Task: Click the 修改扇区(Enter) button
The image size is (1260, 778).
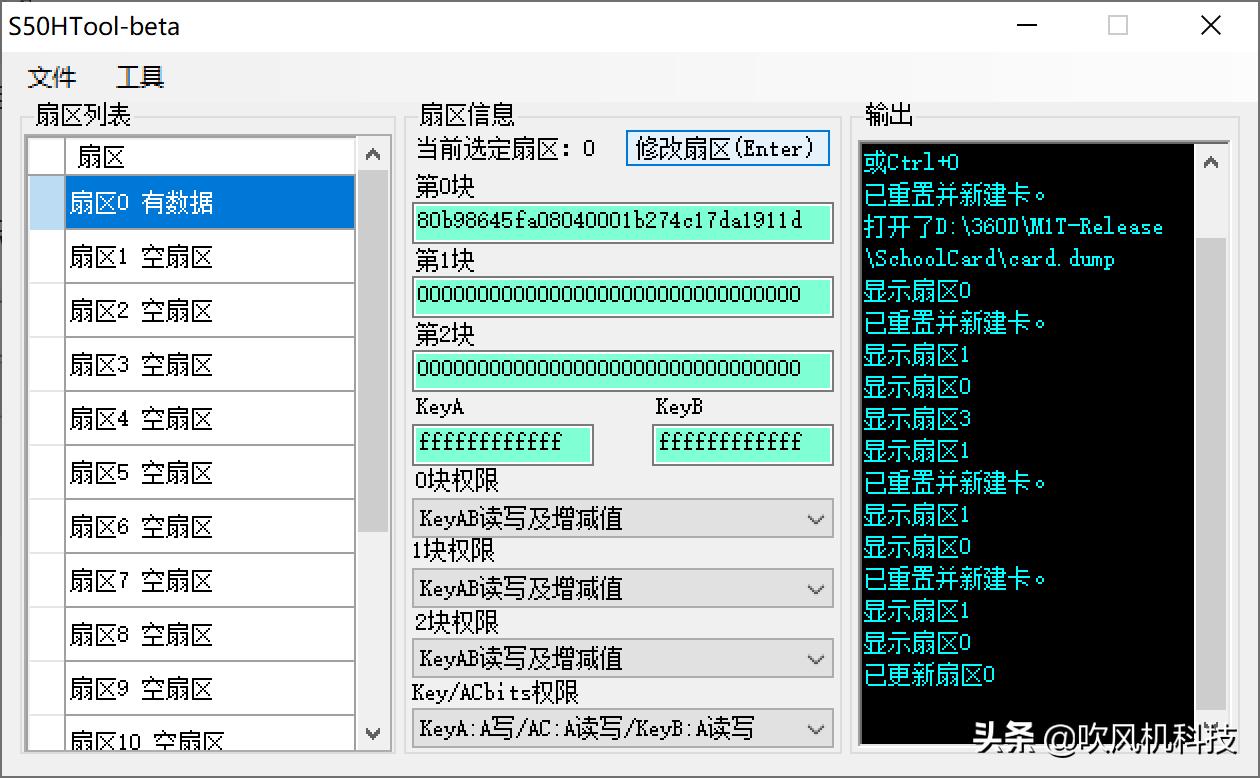Action: (x=727, y=148)
